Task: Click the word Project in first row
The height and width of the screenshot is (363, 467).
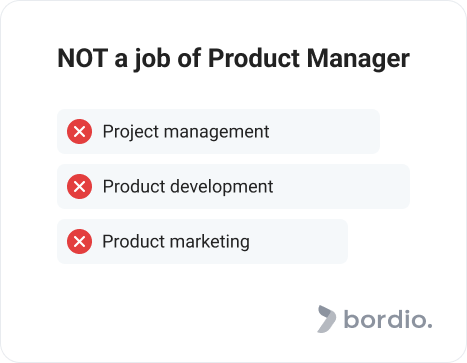Action: tap(131, 132)
